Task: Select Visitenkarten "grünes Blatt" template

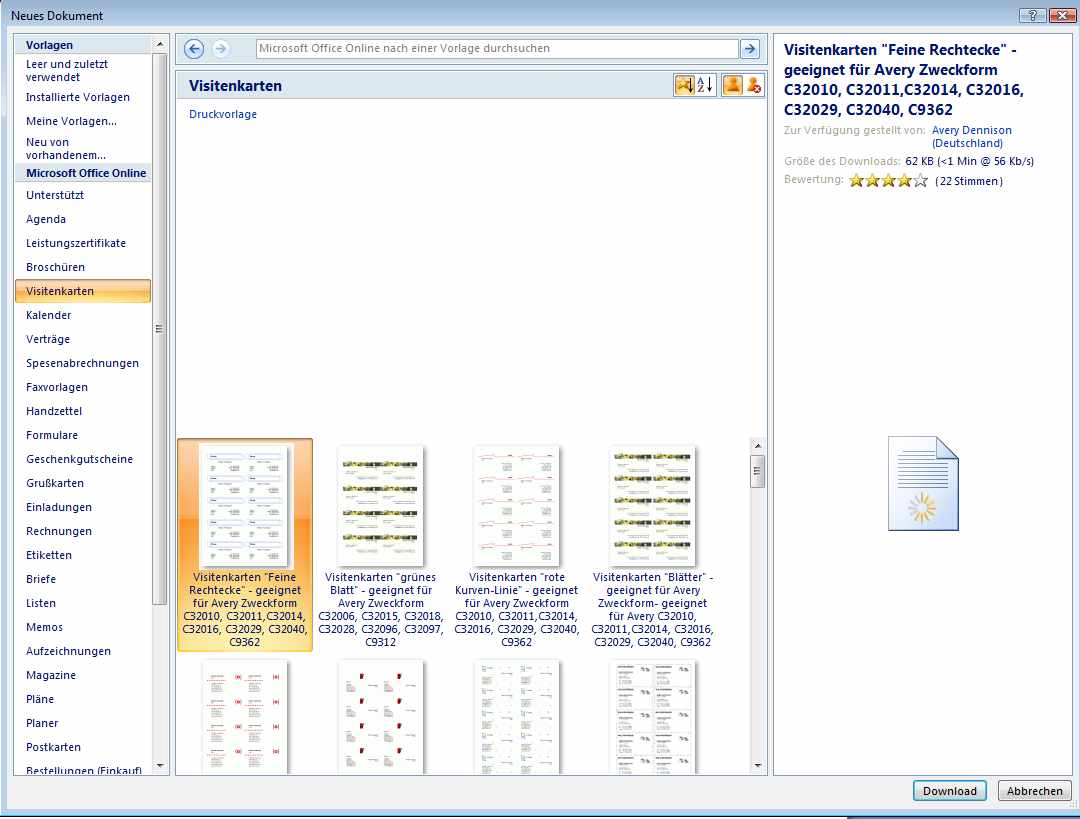Action: [x=380, y=545]
